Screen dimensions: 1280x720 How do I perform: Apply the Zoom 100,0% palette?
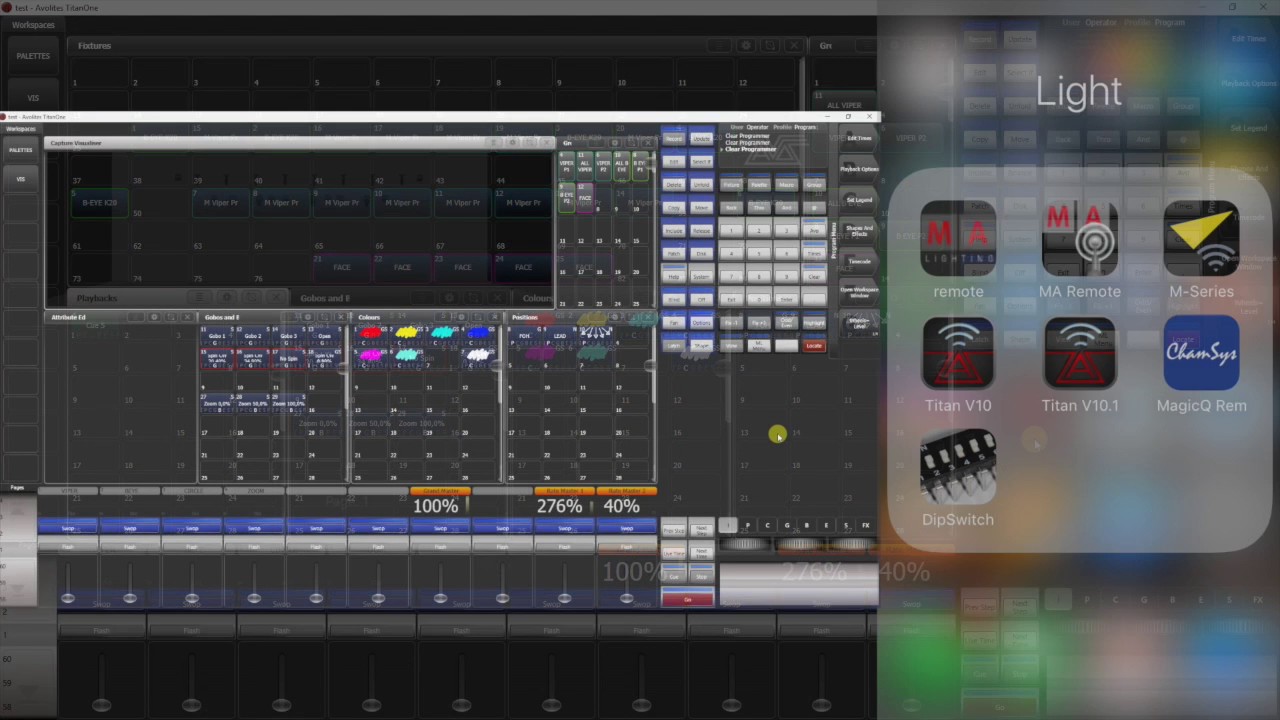point(289,404)
